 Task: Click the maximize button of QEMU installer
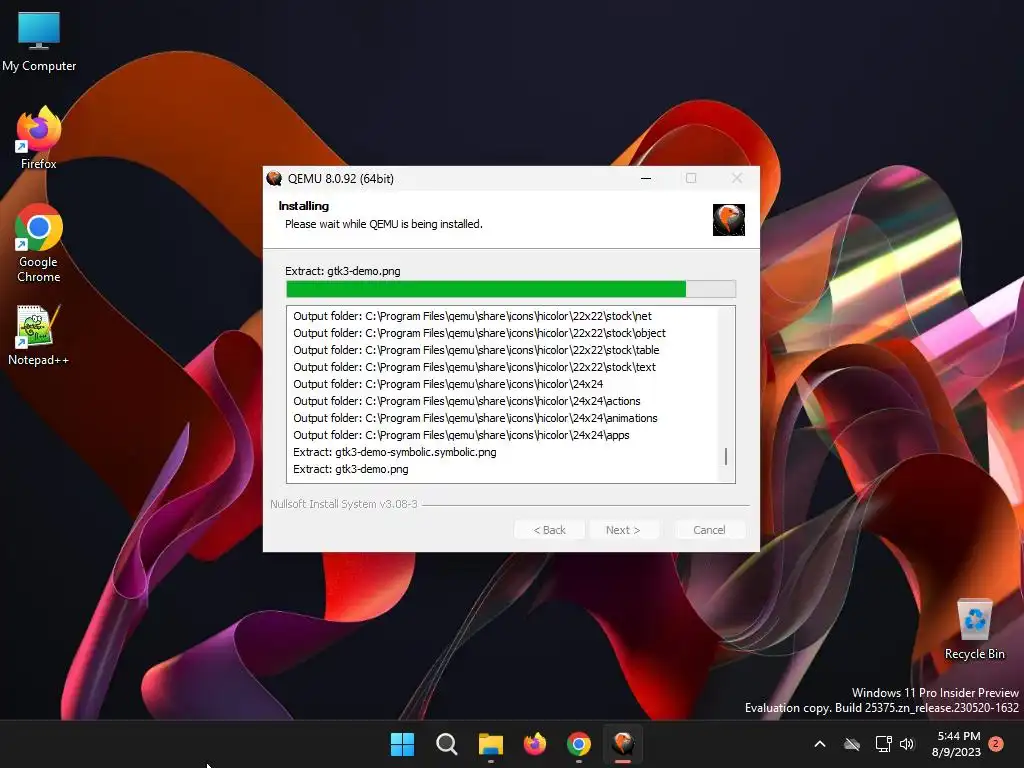[691, 178]
